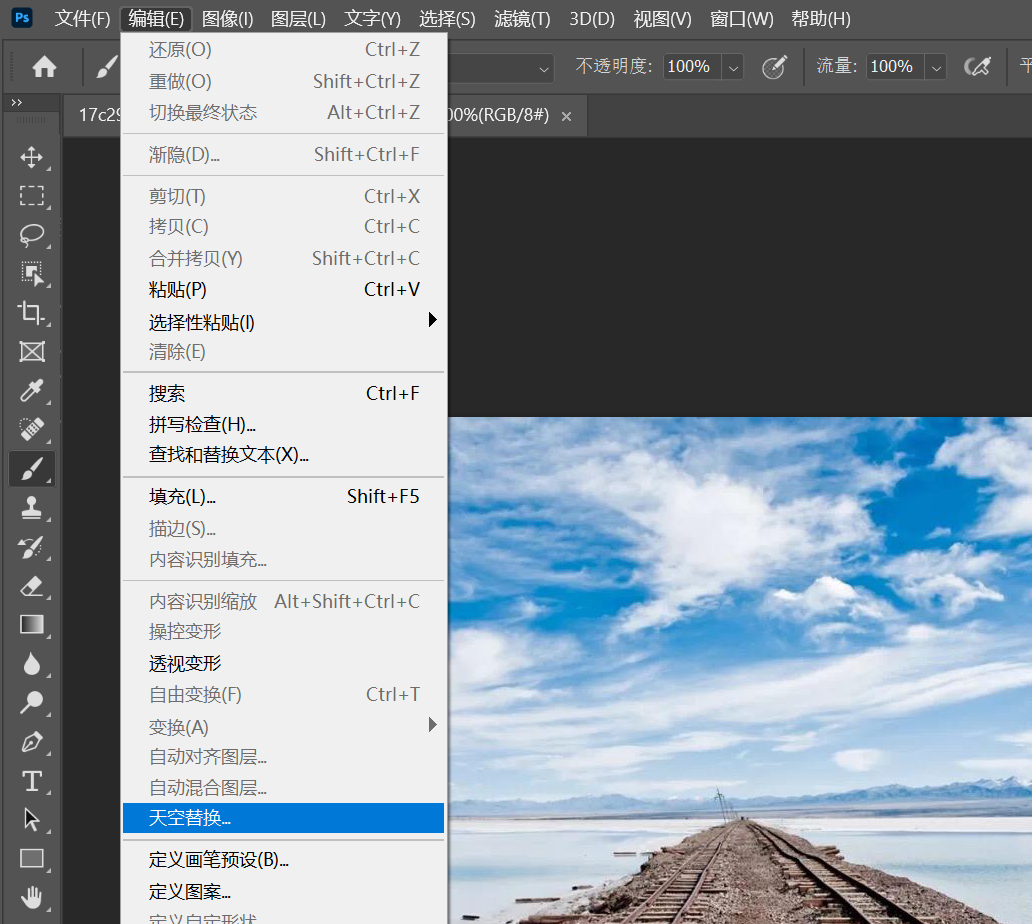Image resolution: width=1032 pixels, height=924 pixels.
Task: Select the Lasso tool
Action: [x=32, y=235]
